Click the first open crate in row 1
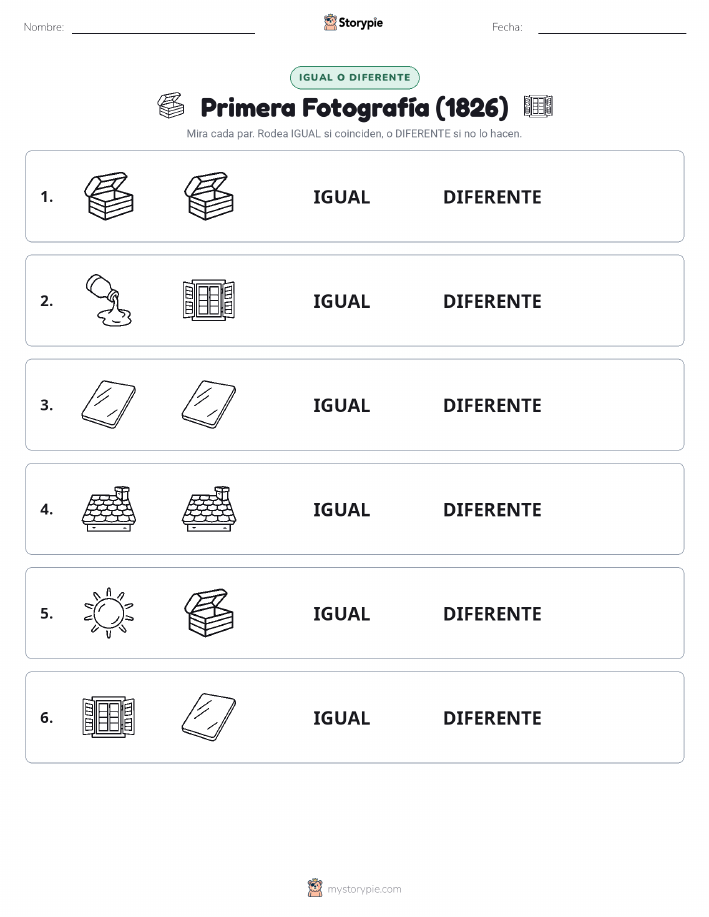This screenshot has width=709, height=917. (109, 196)
